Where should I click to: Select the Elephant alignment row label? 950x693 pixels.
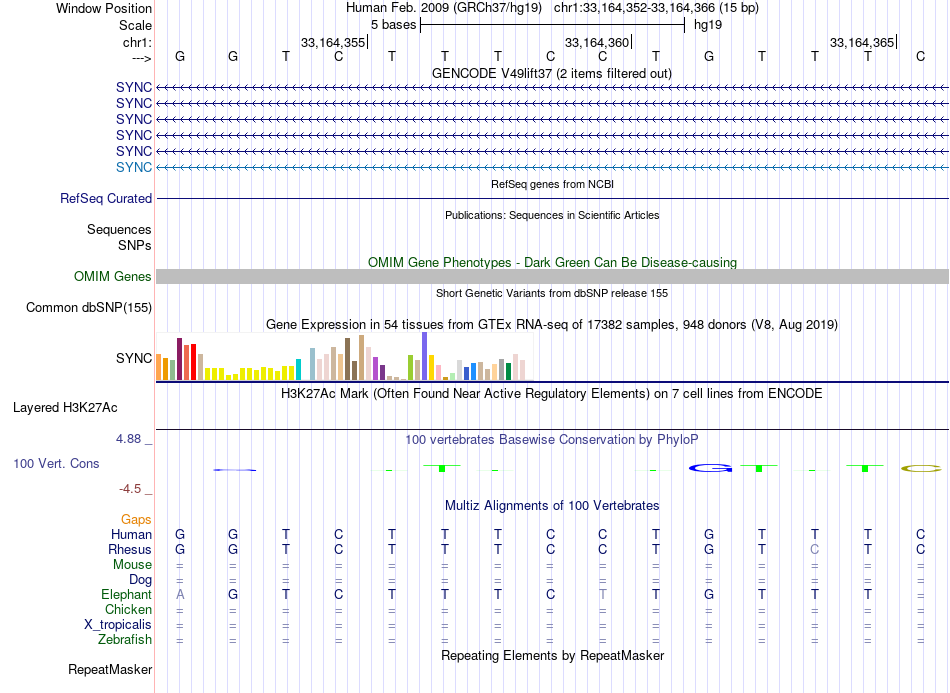(126, 594)
